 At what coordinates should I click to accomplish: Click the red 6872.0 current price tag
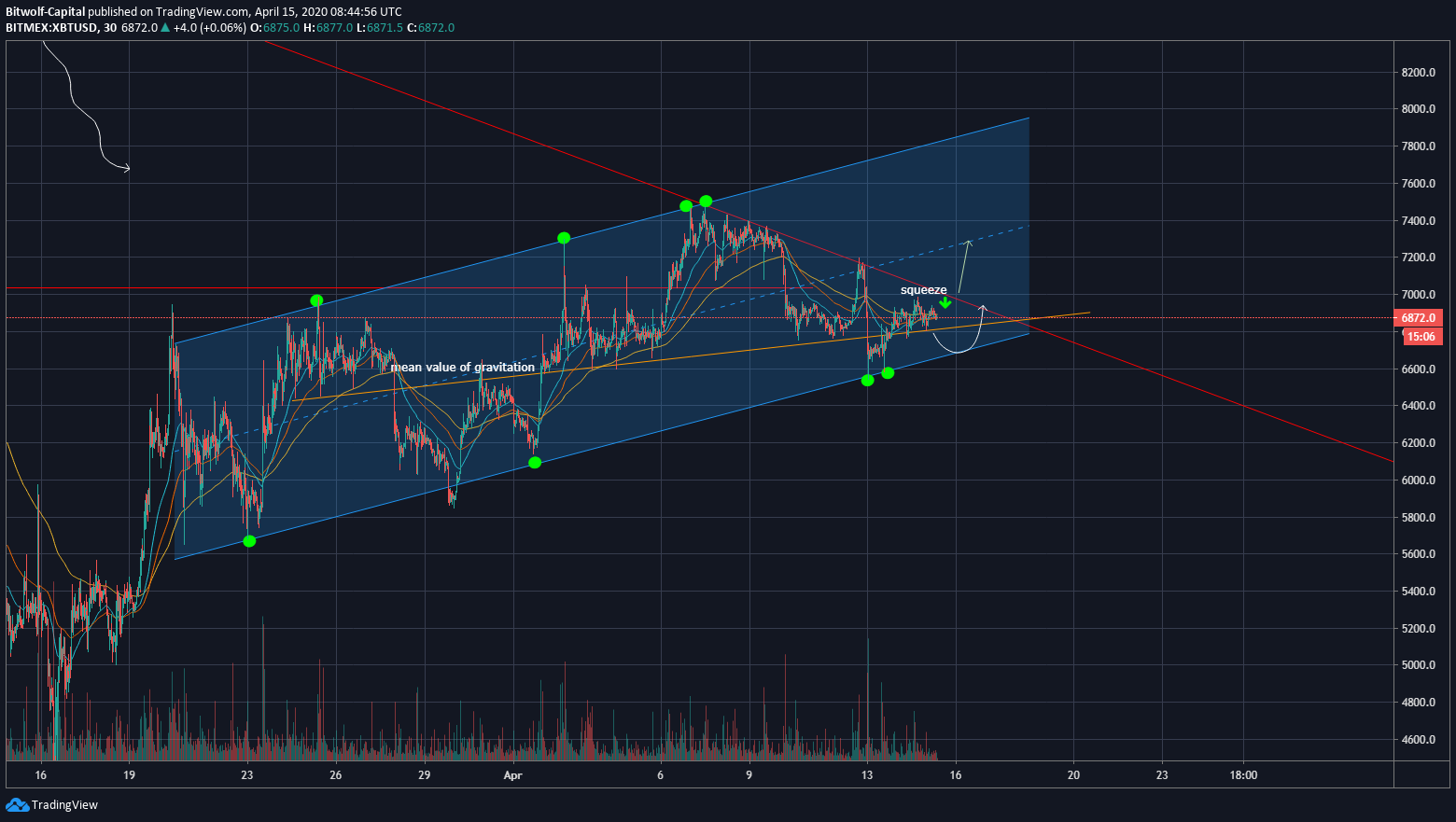point(1420,318)
